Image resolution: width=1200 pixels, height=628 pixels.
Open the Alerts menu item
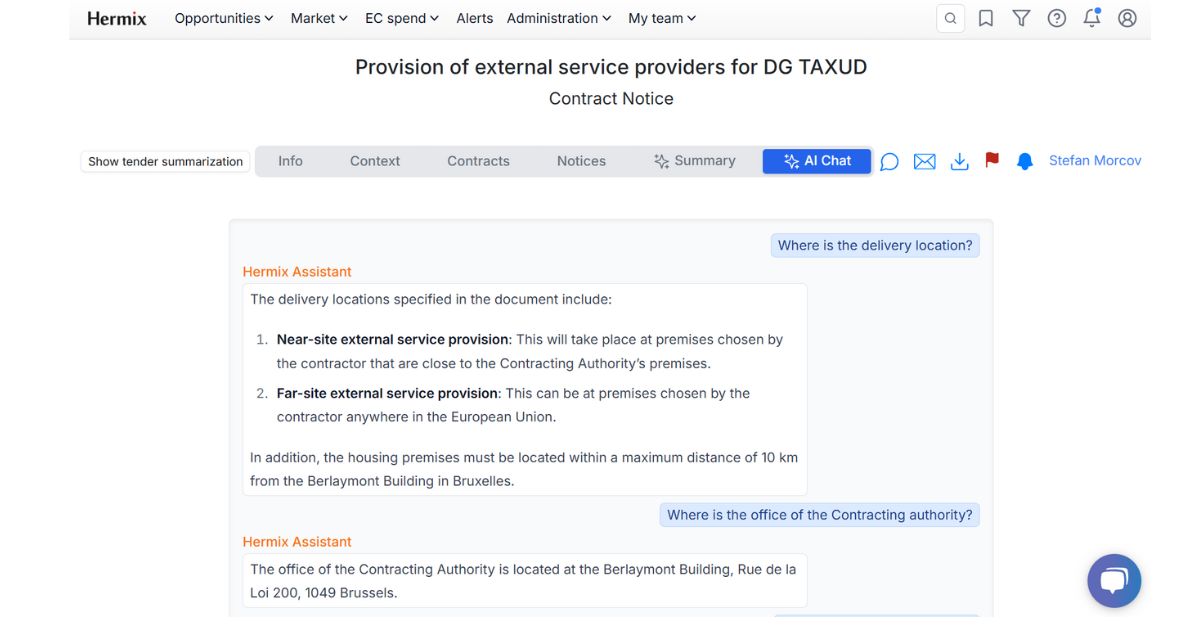pyautogui.click(x=474, y=18)
